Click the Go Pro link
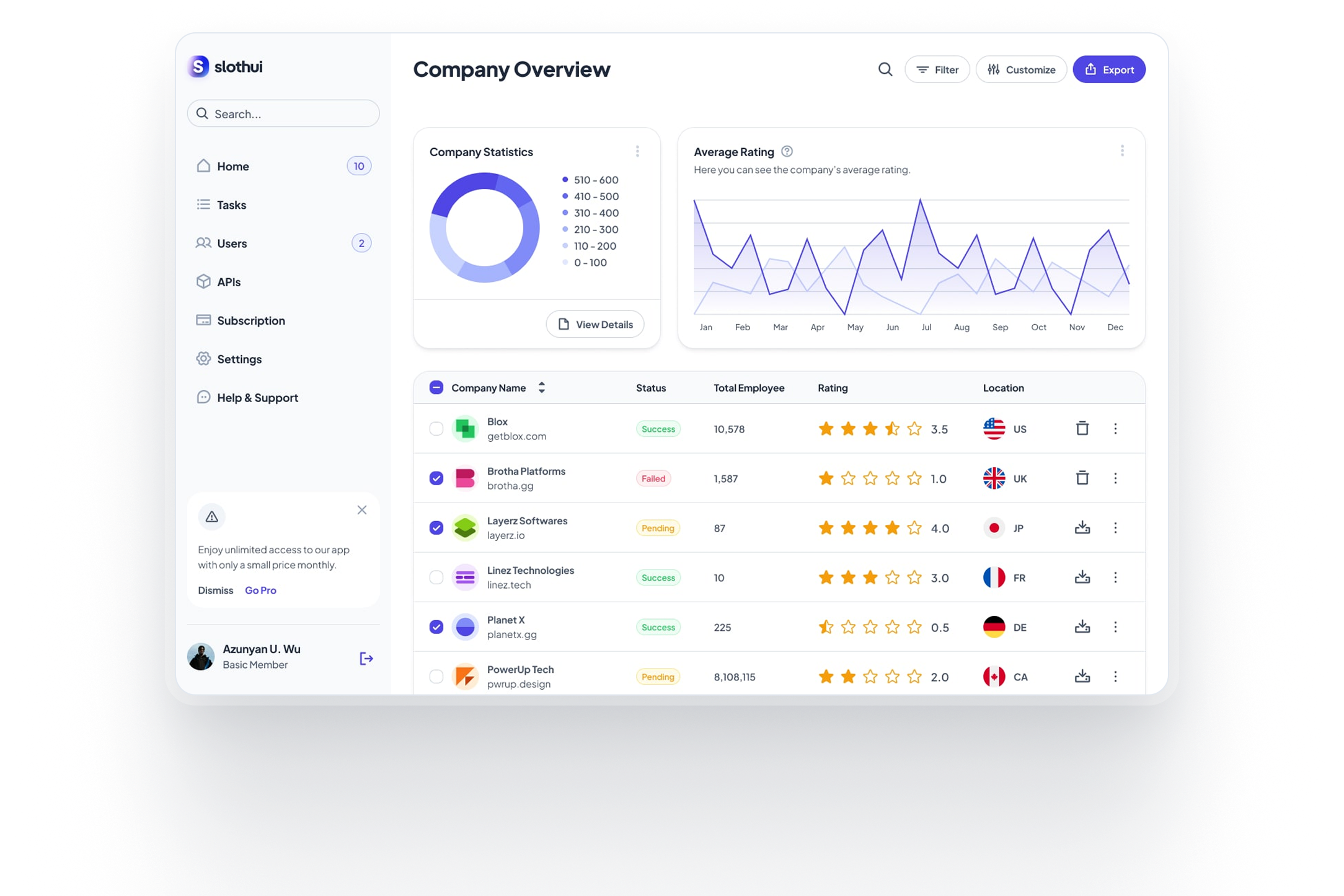Viewport: 1344px width, 896px height. [260, 590]
